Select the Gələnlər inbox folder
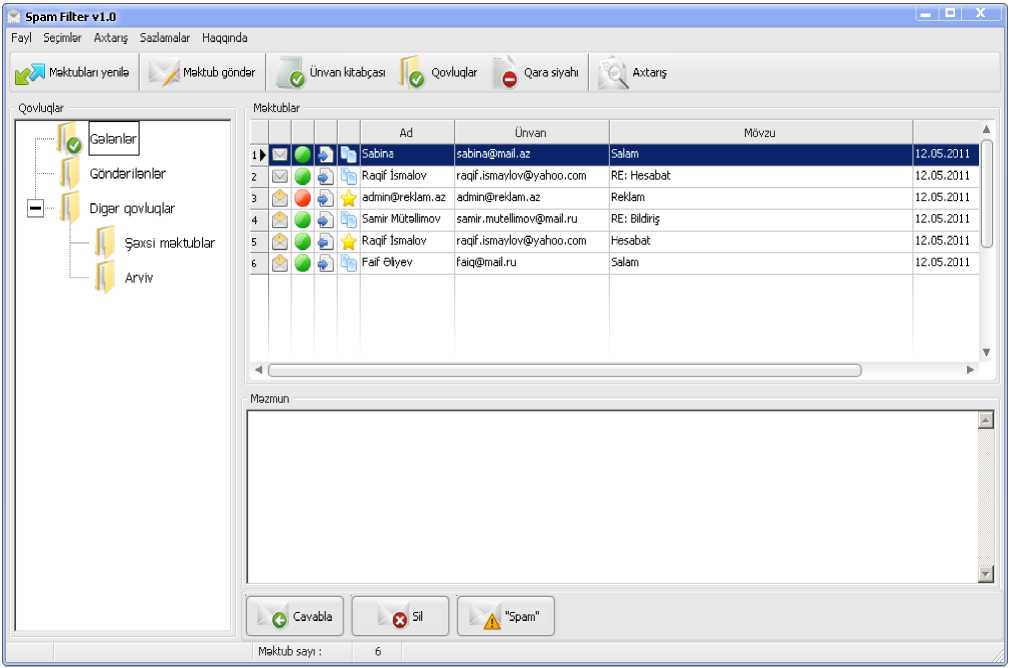The height and width of the screenshot is (668, 1010). click(112, 139)
